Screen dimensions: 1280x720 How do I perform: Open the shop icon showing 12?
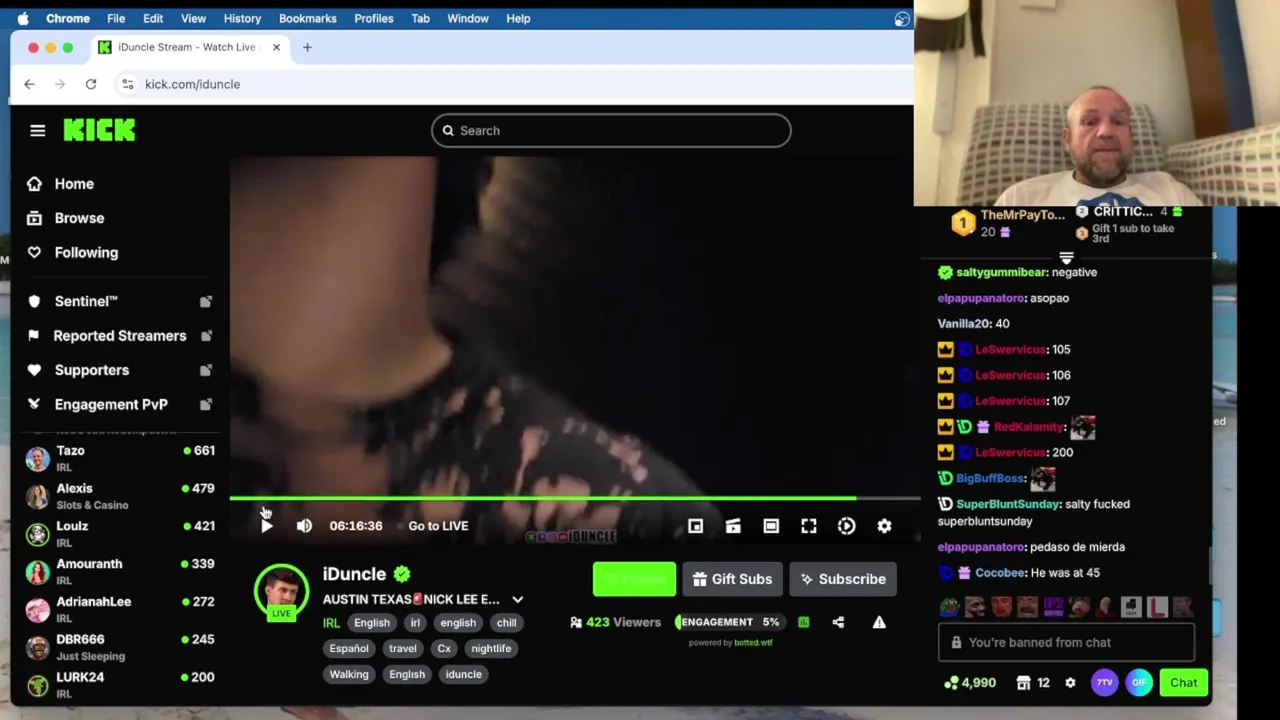click(x=1032, y=683)
